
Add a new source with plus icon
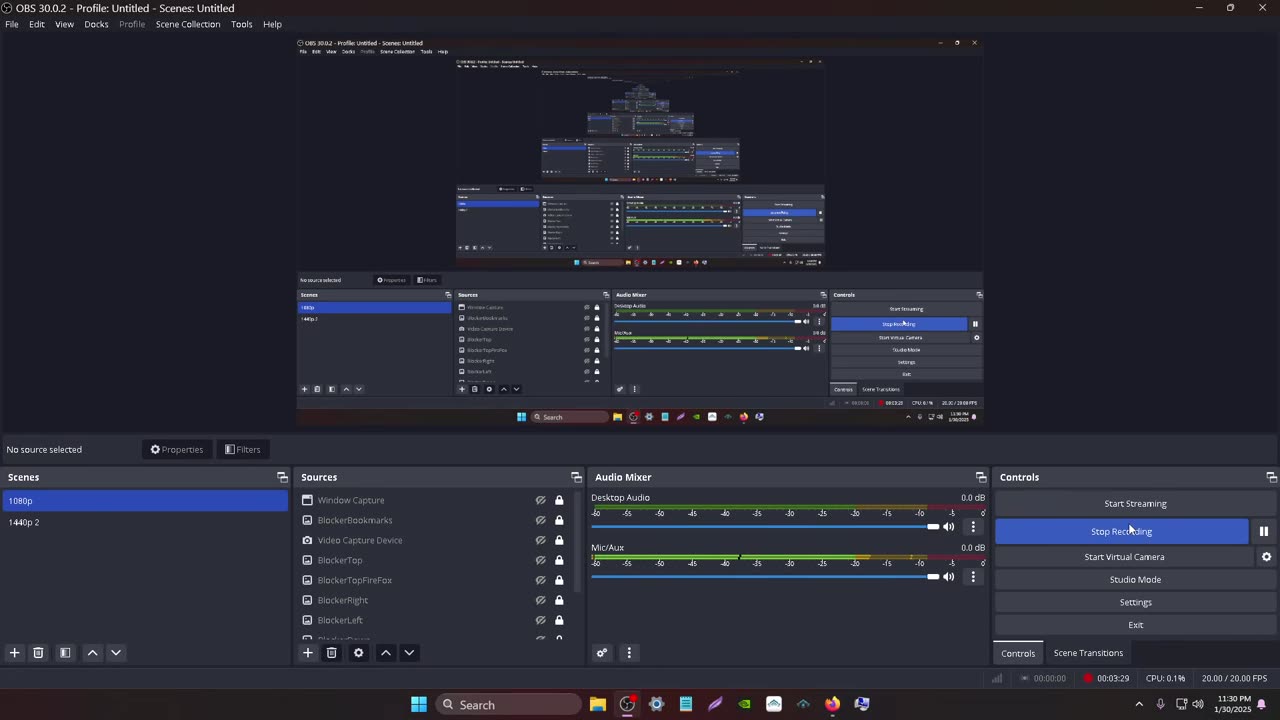[x=308, y=653]
